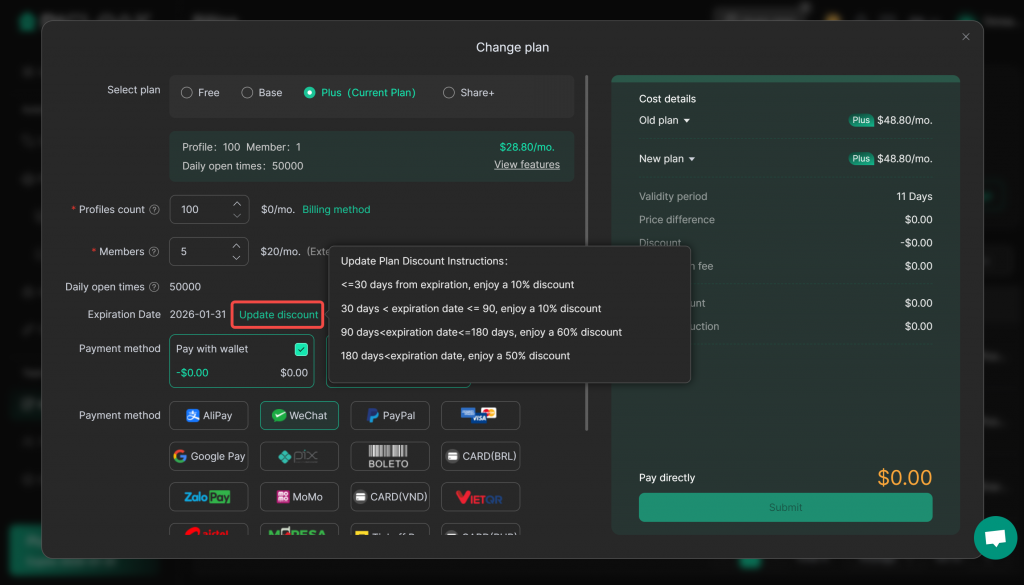The image size is (1024, 585).
Task: Toggle the Pay with wallet checkbox
Action: pyautogui.click(x=301, y=349)
